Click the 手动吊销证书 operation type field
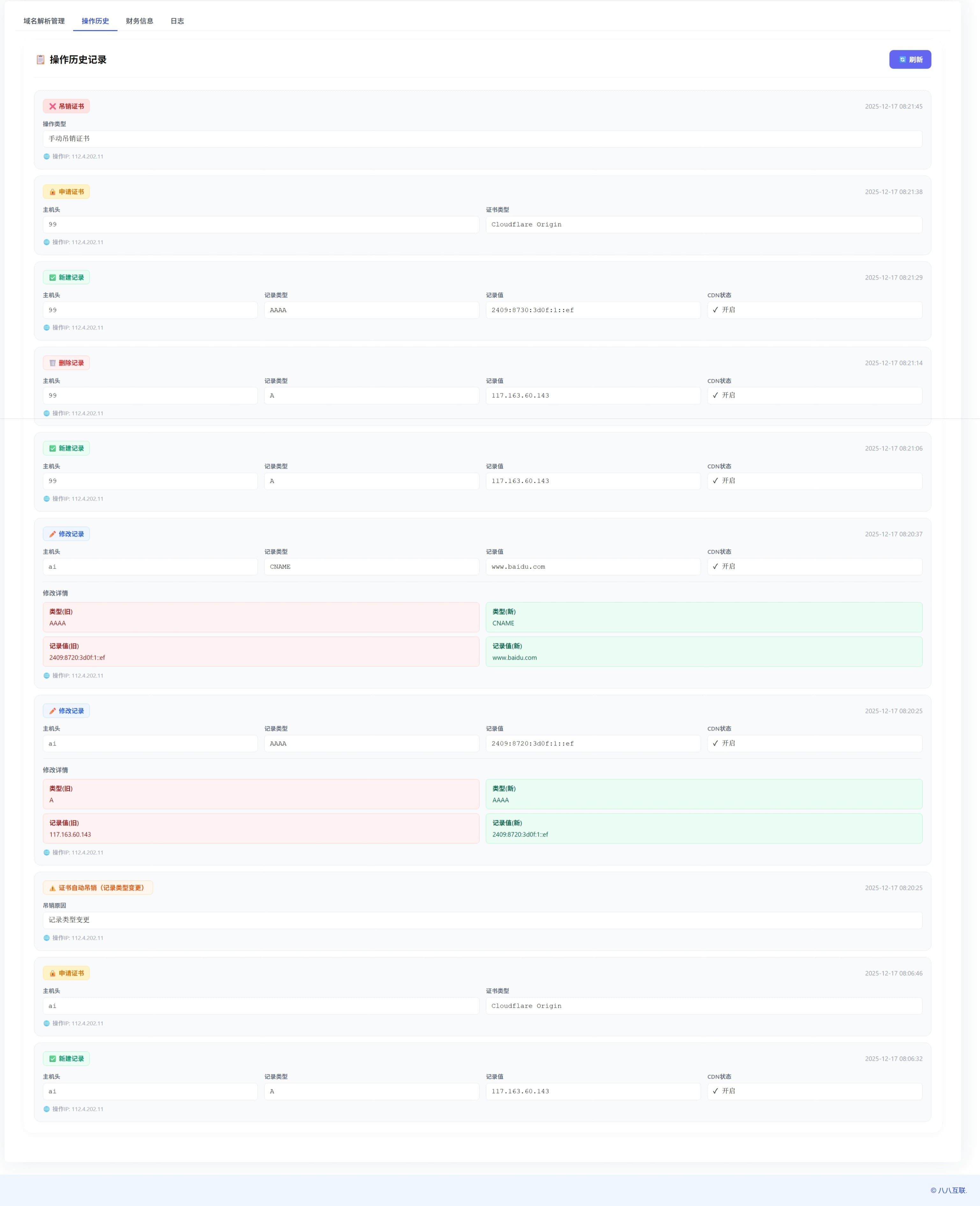Screen dimensions: 980x1206 click(x=482, y=139)
